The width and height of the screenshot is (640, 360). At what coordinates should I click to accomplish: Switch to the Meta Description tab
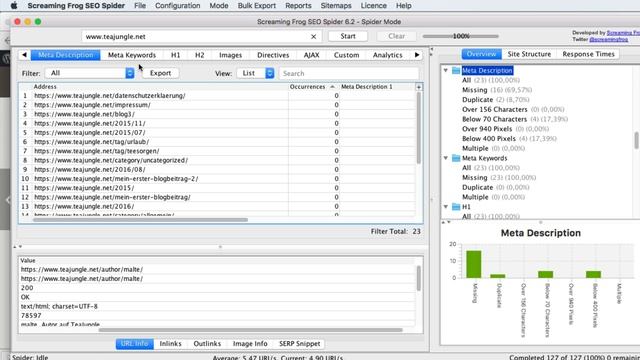[x=65, y=55]
